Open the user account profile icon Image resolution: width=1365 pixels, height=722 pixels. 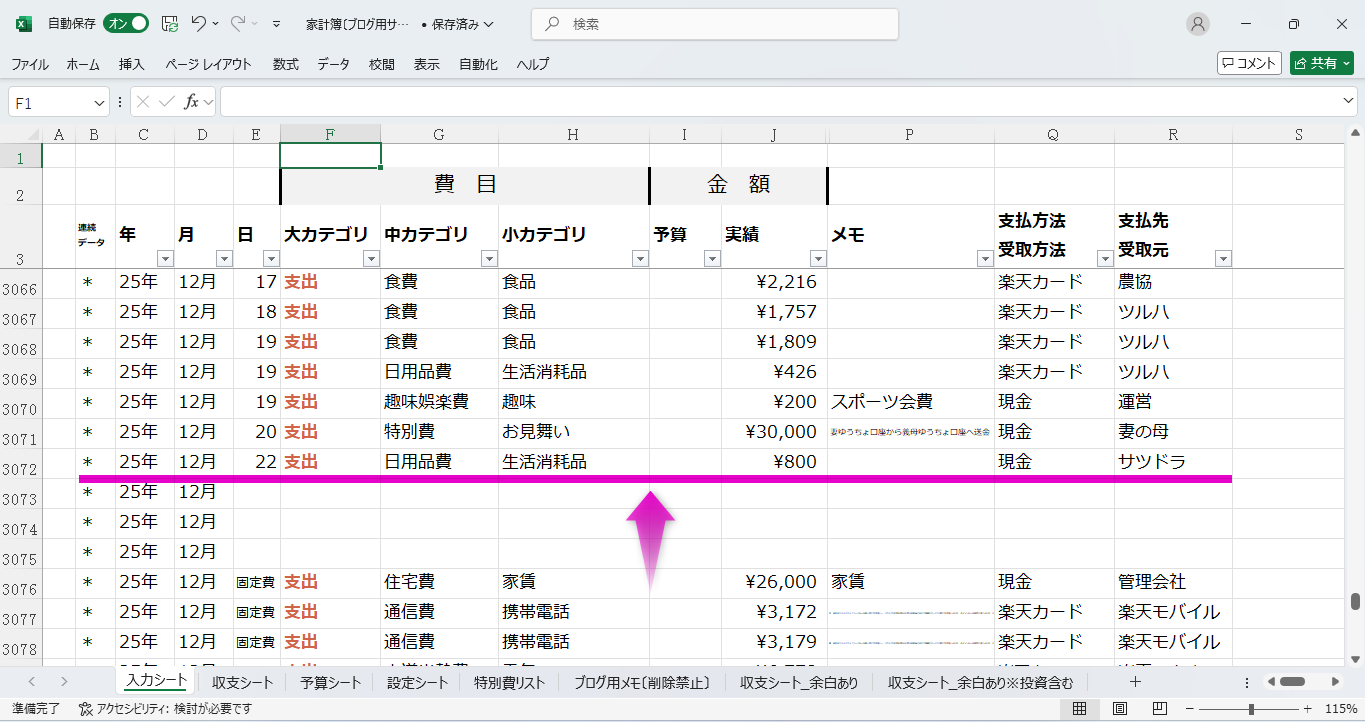click(1196, 24)
